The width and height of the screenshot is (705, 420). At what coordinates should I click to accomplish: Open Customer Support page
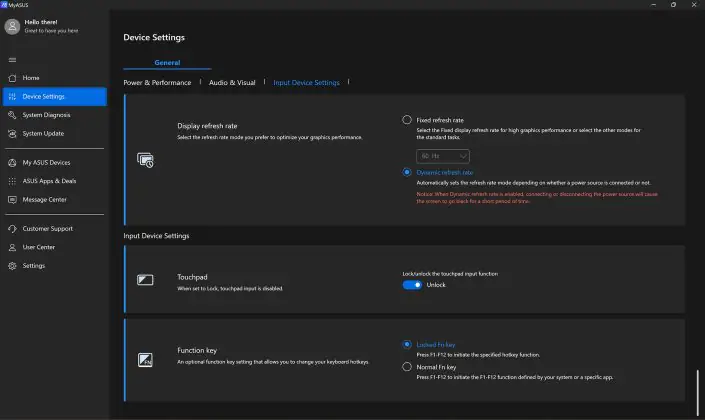click(55, 229)
